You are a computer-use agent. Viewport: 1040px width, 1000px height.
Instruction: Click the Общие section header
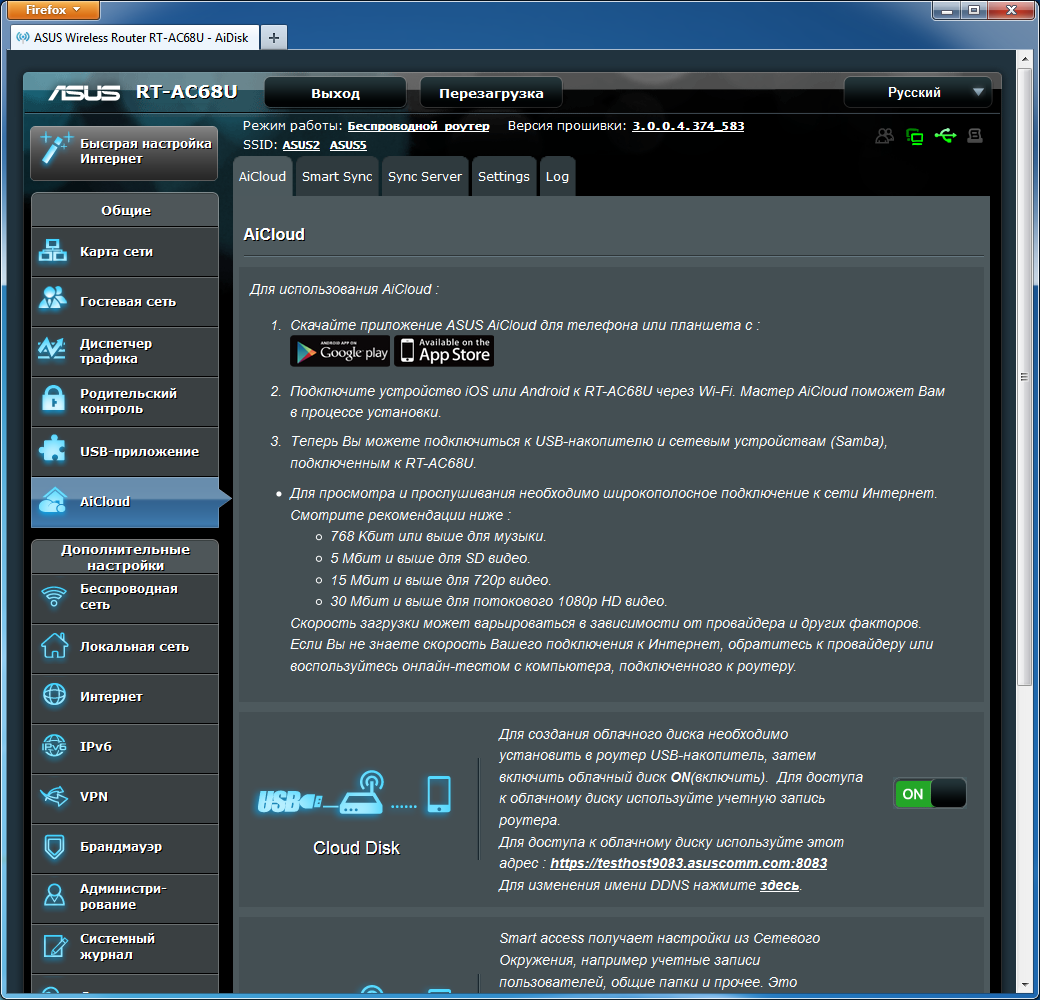(125, 210)
